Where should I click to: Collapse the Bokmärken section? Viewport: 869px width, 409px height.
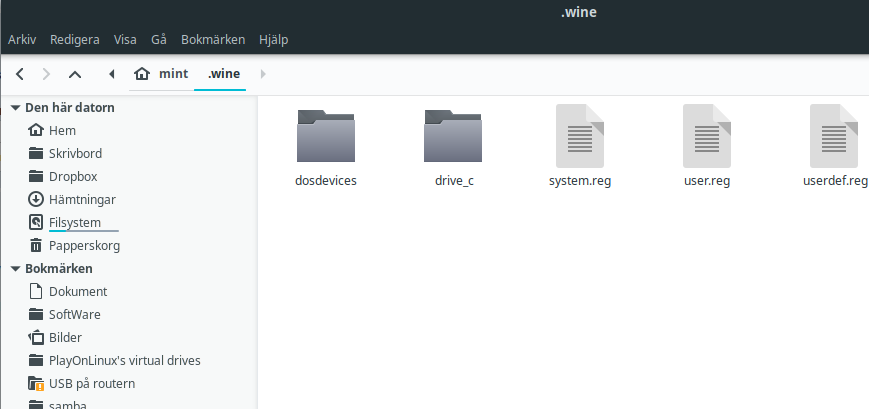[x=15, y=269]
